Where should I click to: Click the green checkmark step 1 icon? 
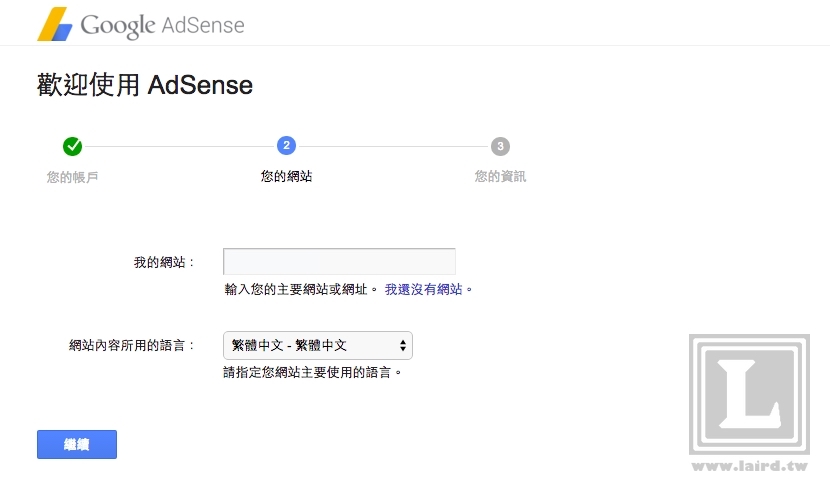click(x=73, y=146)
